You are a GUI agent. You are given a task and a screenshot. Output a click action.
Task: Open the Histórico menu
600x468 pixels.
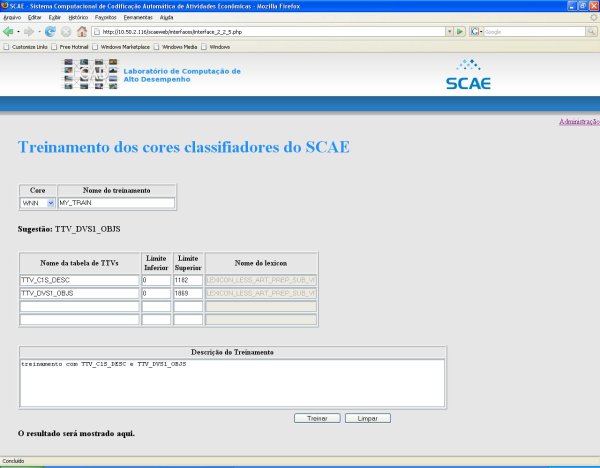pos(78,17)
